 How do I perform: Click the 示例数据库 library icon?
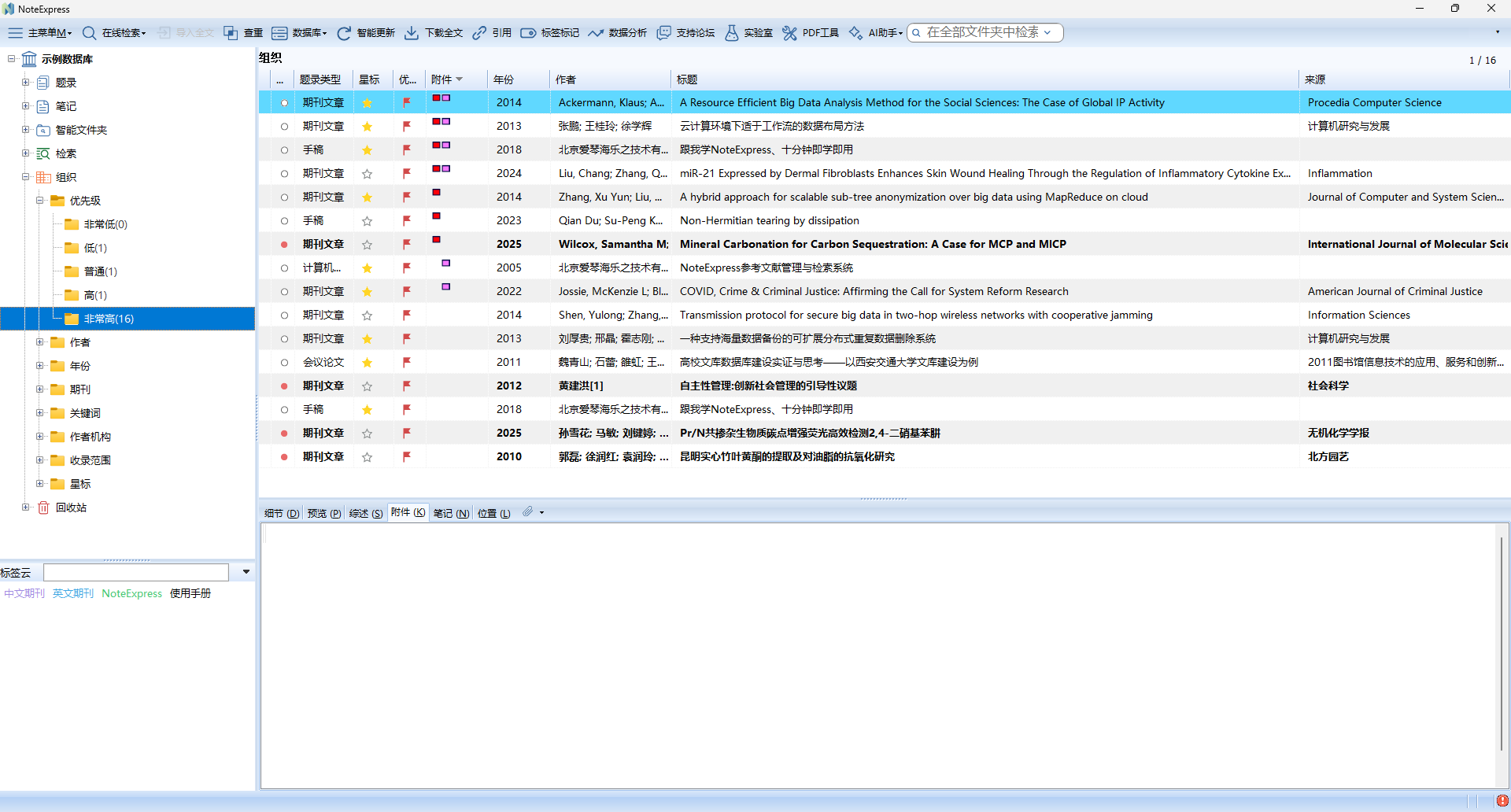tap(29, 59)
